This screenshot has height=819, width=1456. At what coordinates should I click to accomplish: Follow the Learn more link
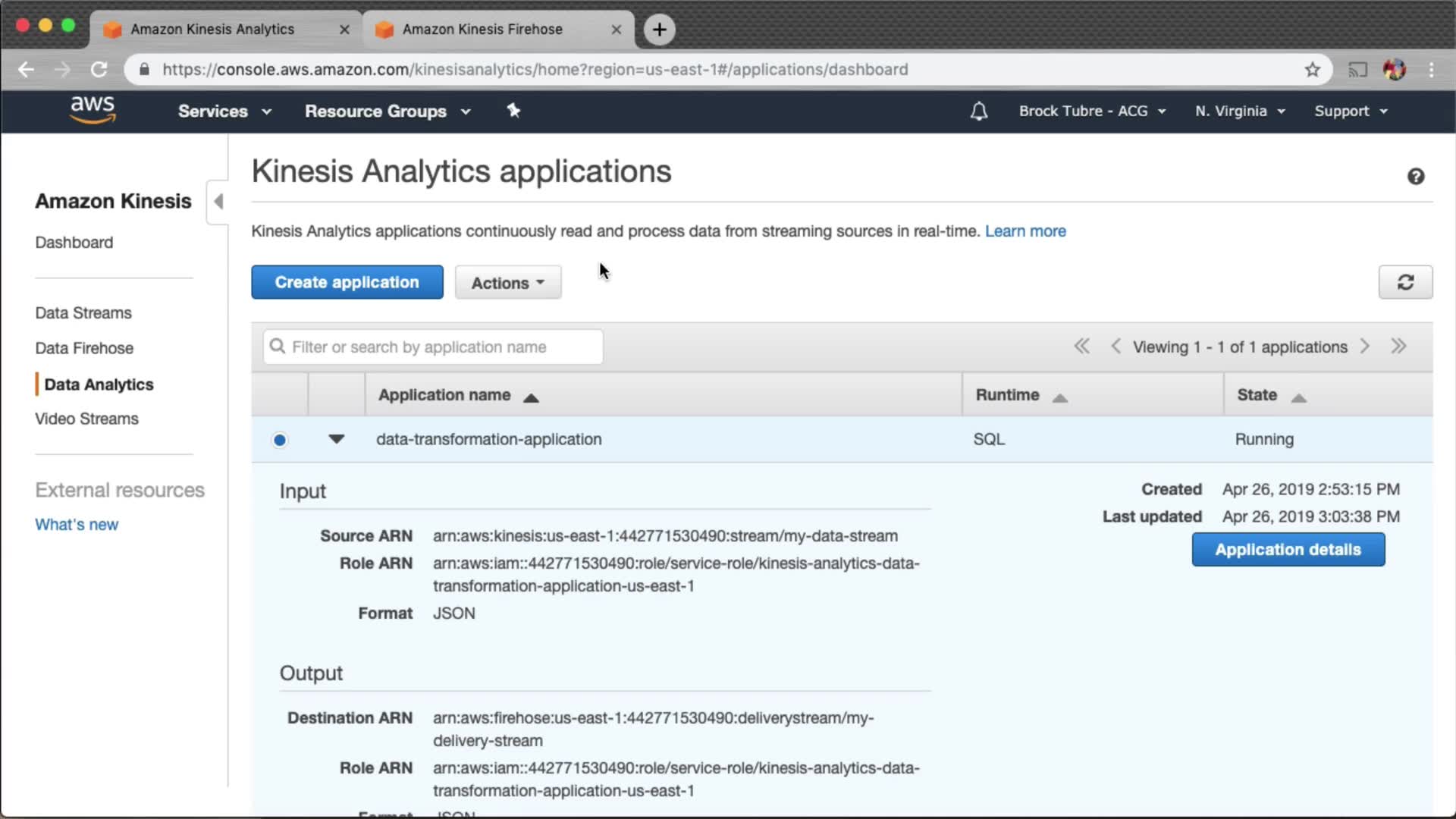pyautogui.click(x=1025, y=231)
